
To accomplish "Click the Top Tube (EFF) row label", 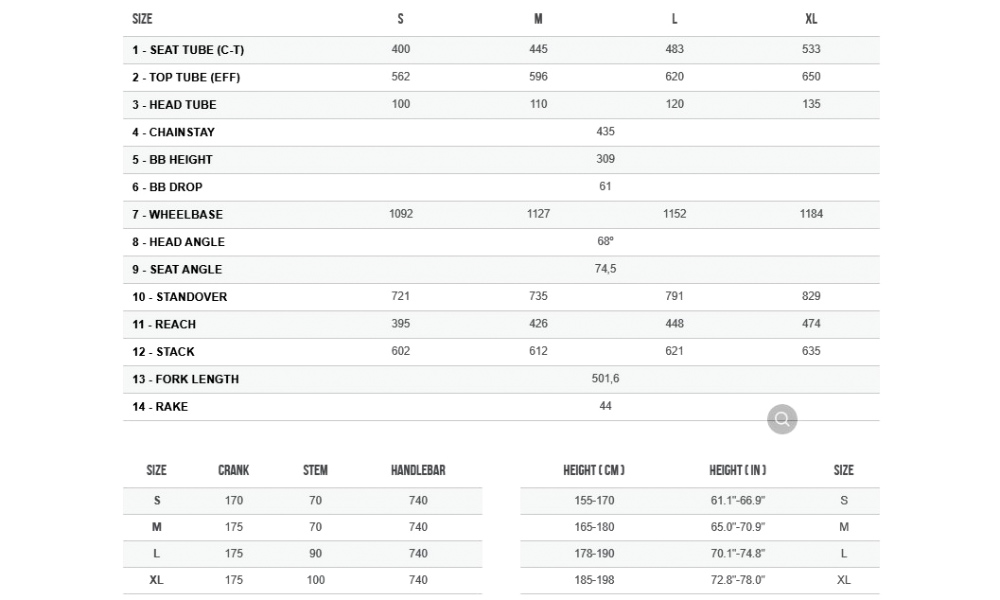I will pyautogui.click(x=186, y=77).
